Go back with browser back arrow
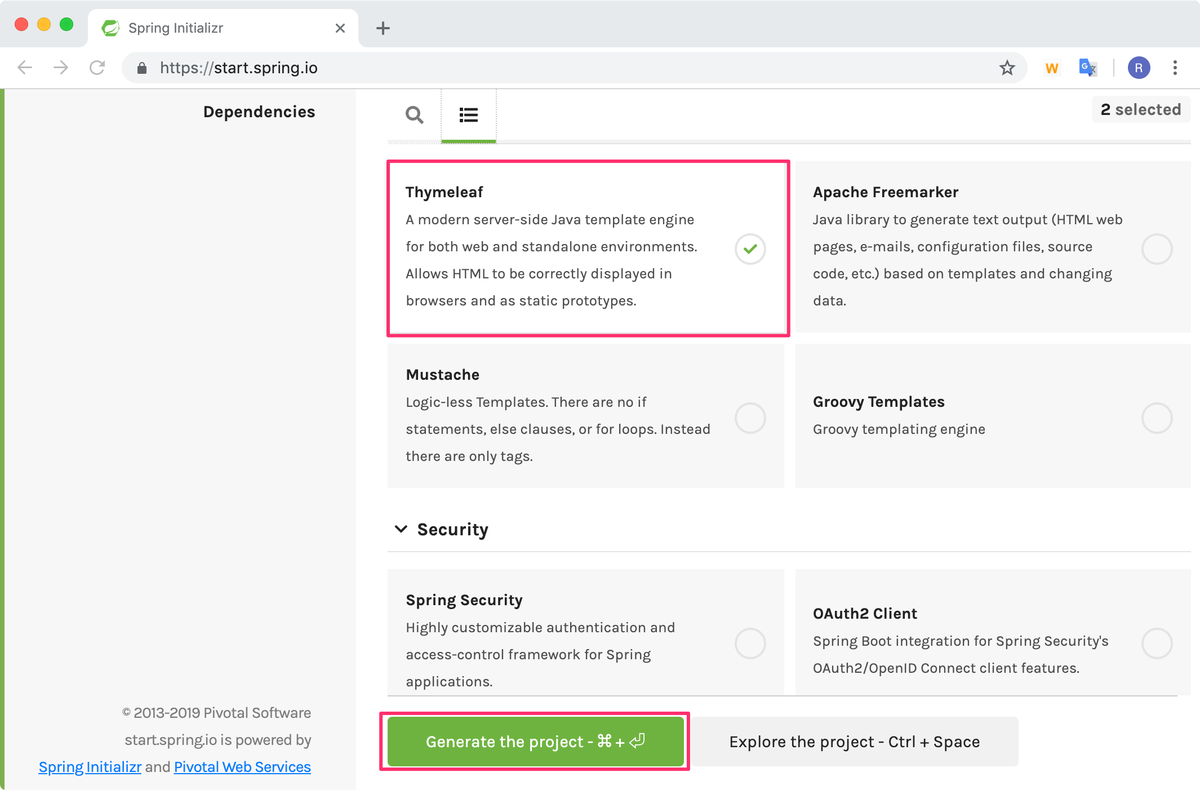Viewport: 1200px width, 790px height. pos(25,68)
